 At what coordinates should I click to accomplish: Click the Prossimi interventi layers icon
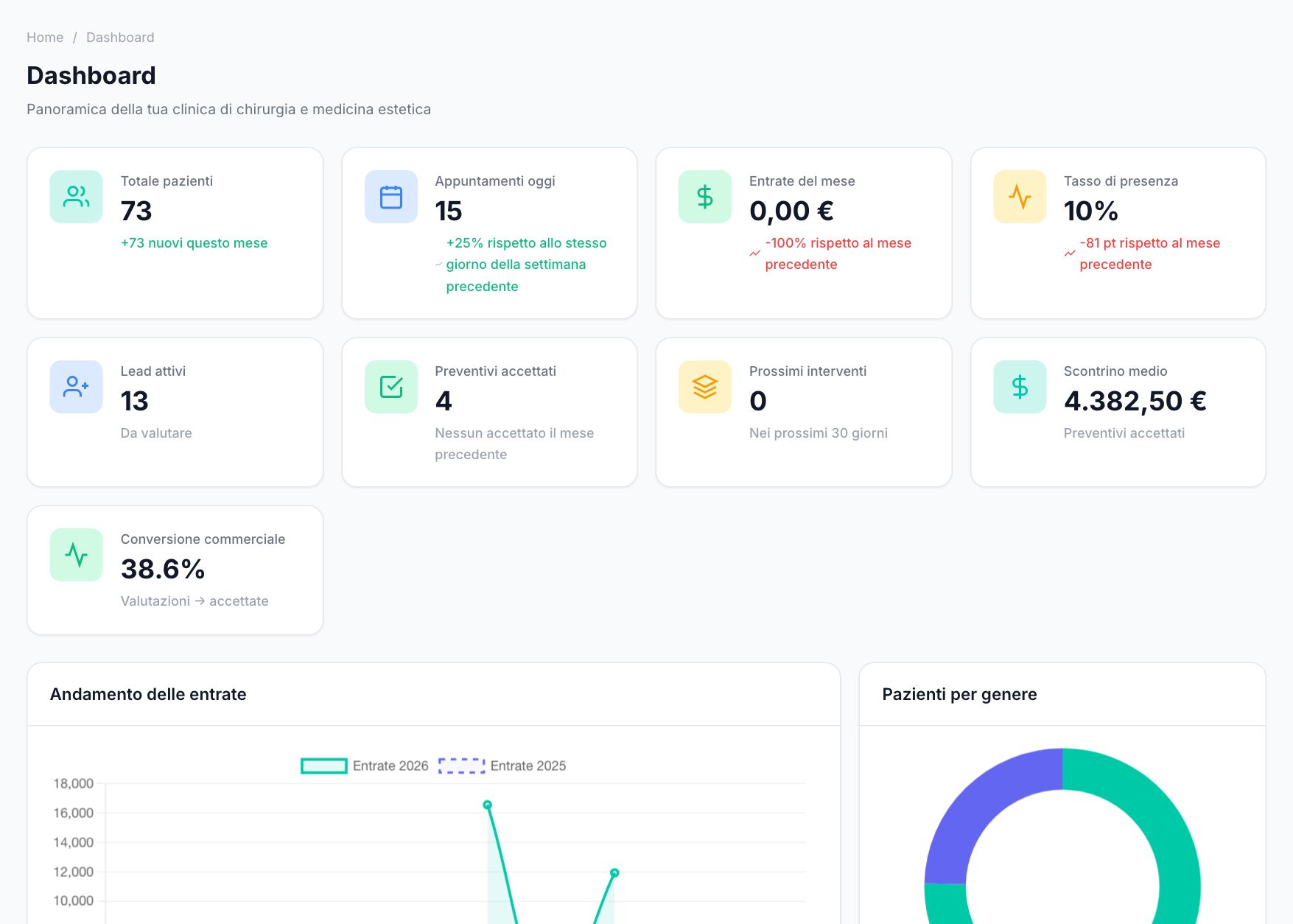pos(705,387)
